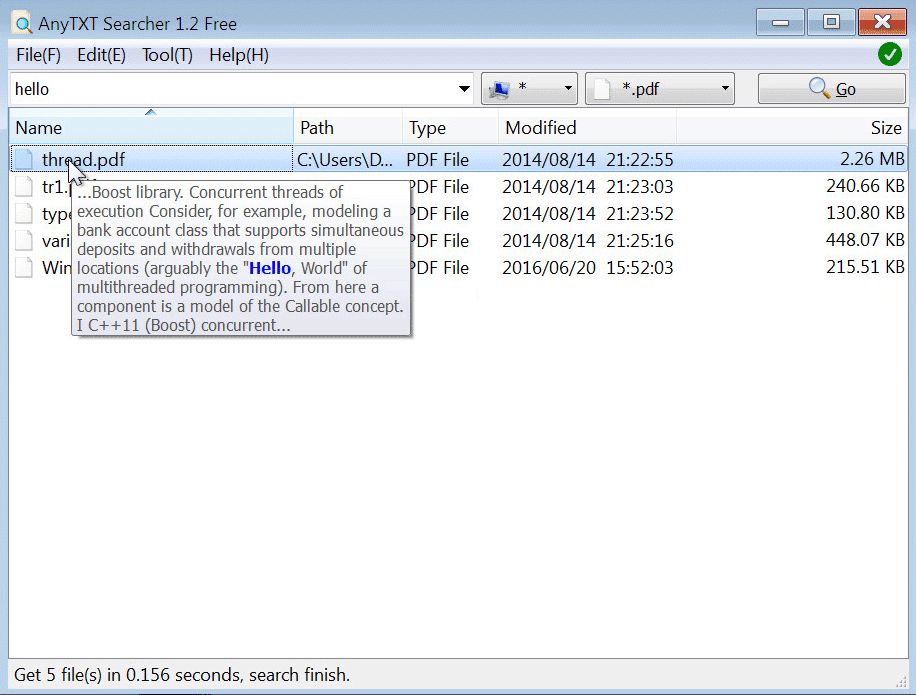Click PDF File type in thread.pdf row

[438, 159]
